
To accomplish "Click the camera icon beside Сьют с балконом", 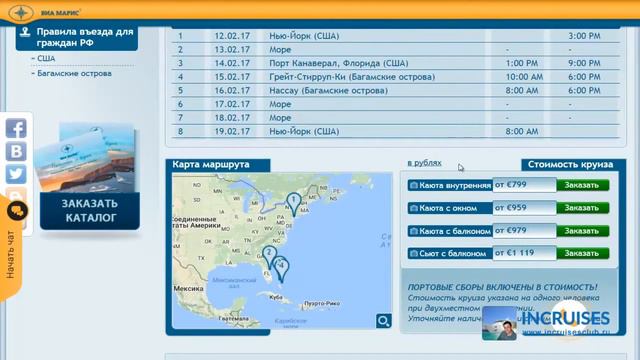I will tap(413, 253).
